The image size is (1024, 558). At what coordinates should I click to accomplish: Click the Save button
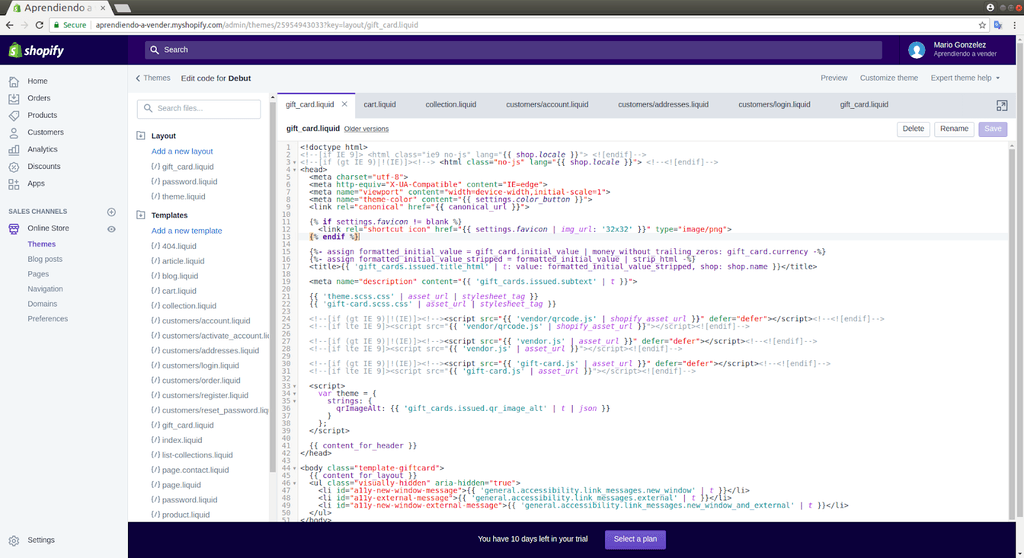pos(993,129)
